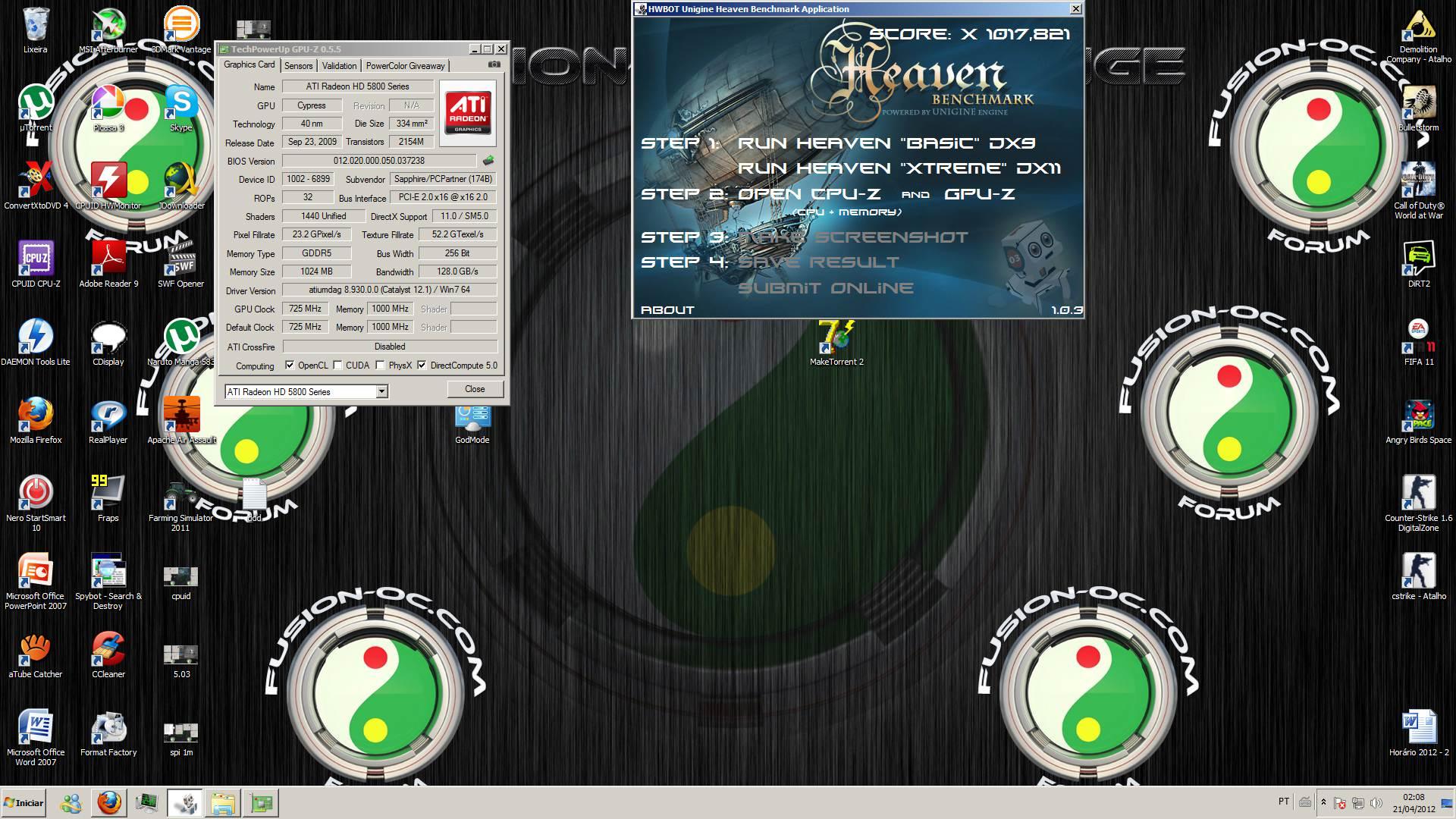Viewport: 1456px width, 819px height.
Task: Expand the ATI Radeon HD 5800 dropdown
Action: [x=382, y=391]
